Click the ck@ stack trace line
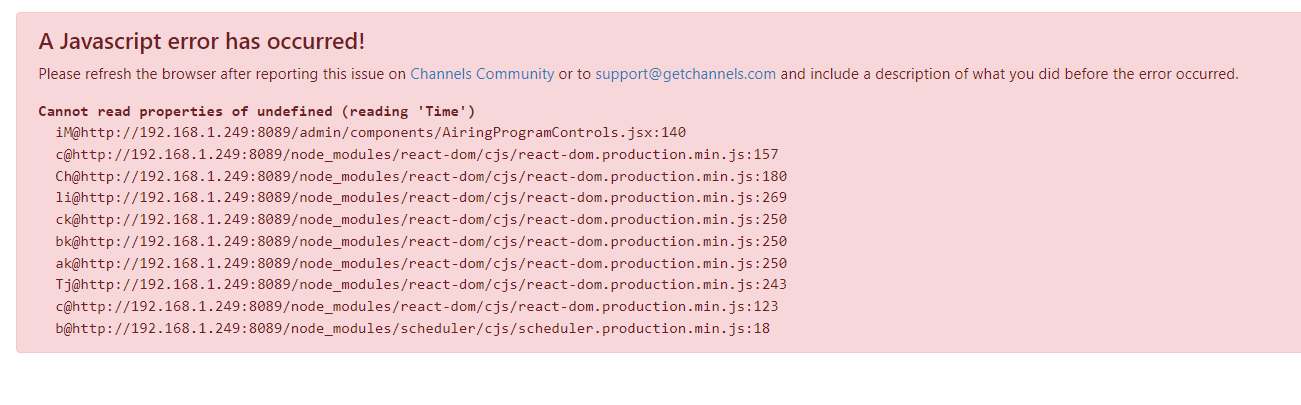 click(x=421, y=220)
